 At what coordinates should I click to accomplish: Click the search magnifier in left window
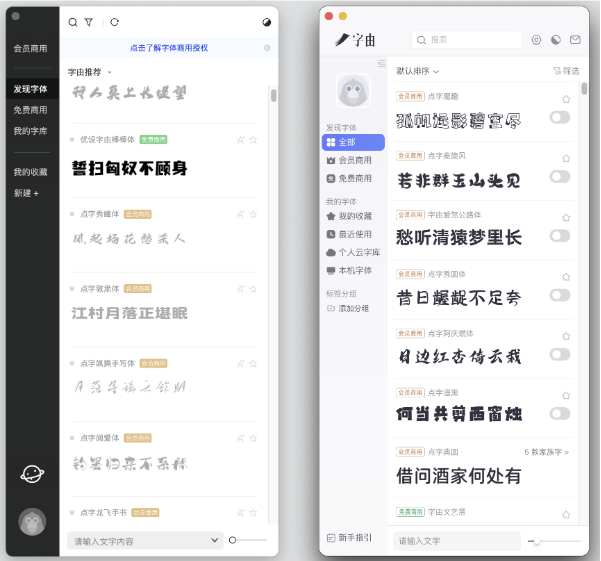pos(73,22)
